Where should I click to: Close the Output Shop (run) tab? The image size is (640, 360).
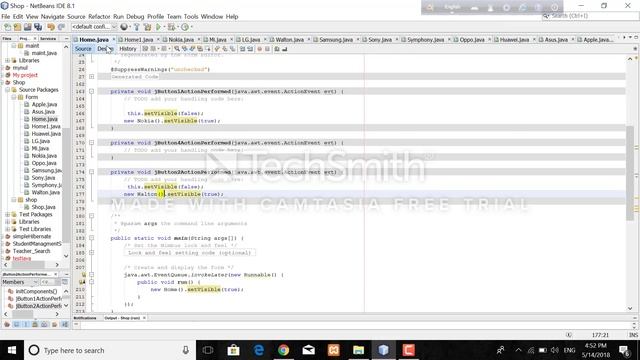(x=144, y=318)
